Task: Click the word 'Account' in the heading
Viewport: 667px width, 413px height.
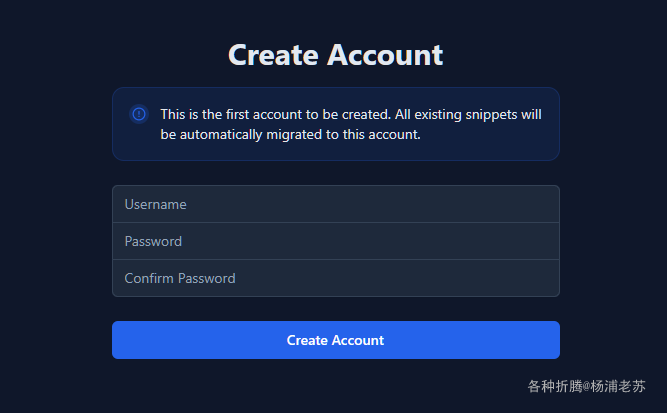Action: click(385, 55)
